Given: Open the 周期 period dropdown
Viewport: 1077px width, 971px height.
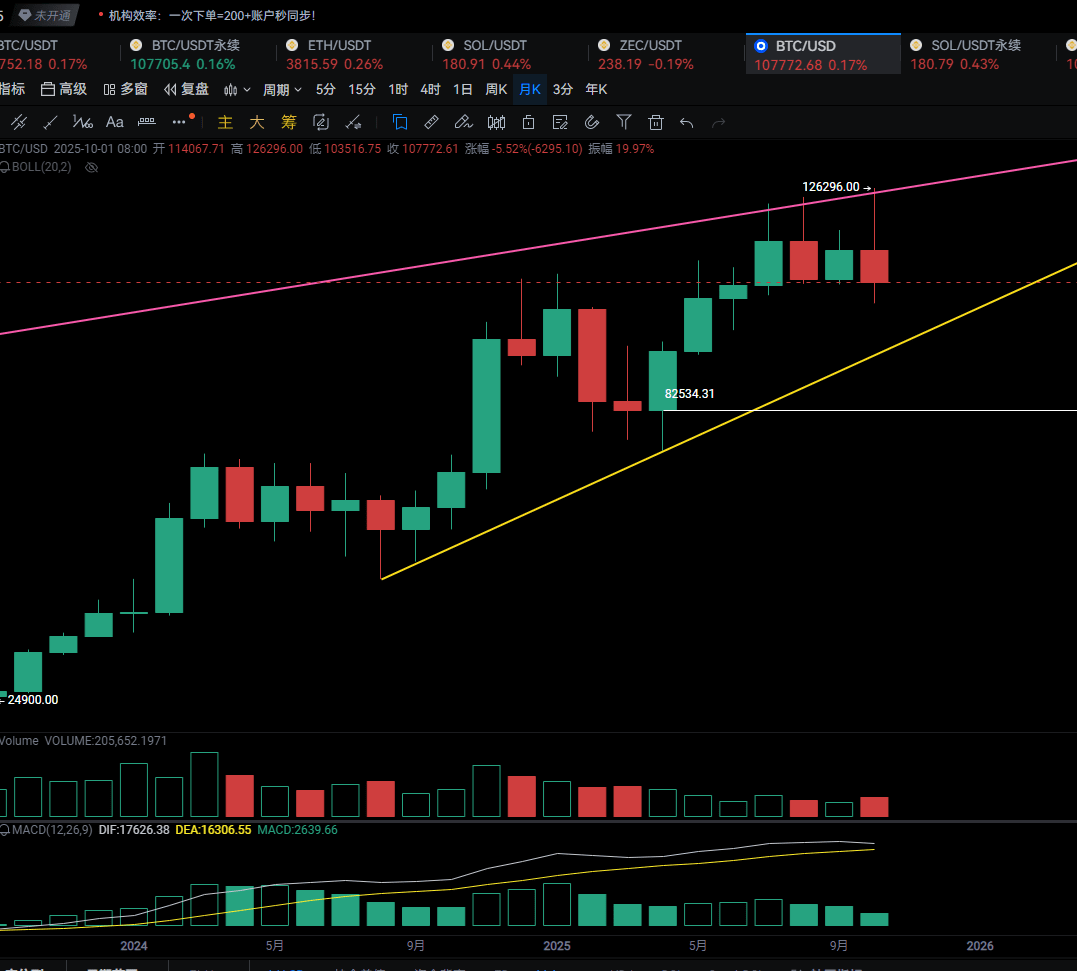Looking at the screenshot, I should click(x=282, y=89).
